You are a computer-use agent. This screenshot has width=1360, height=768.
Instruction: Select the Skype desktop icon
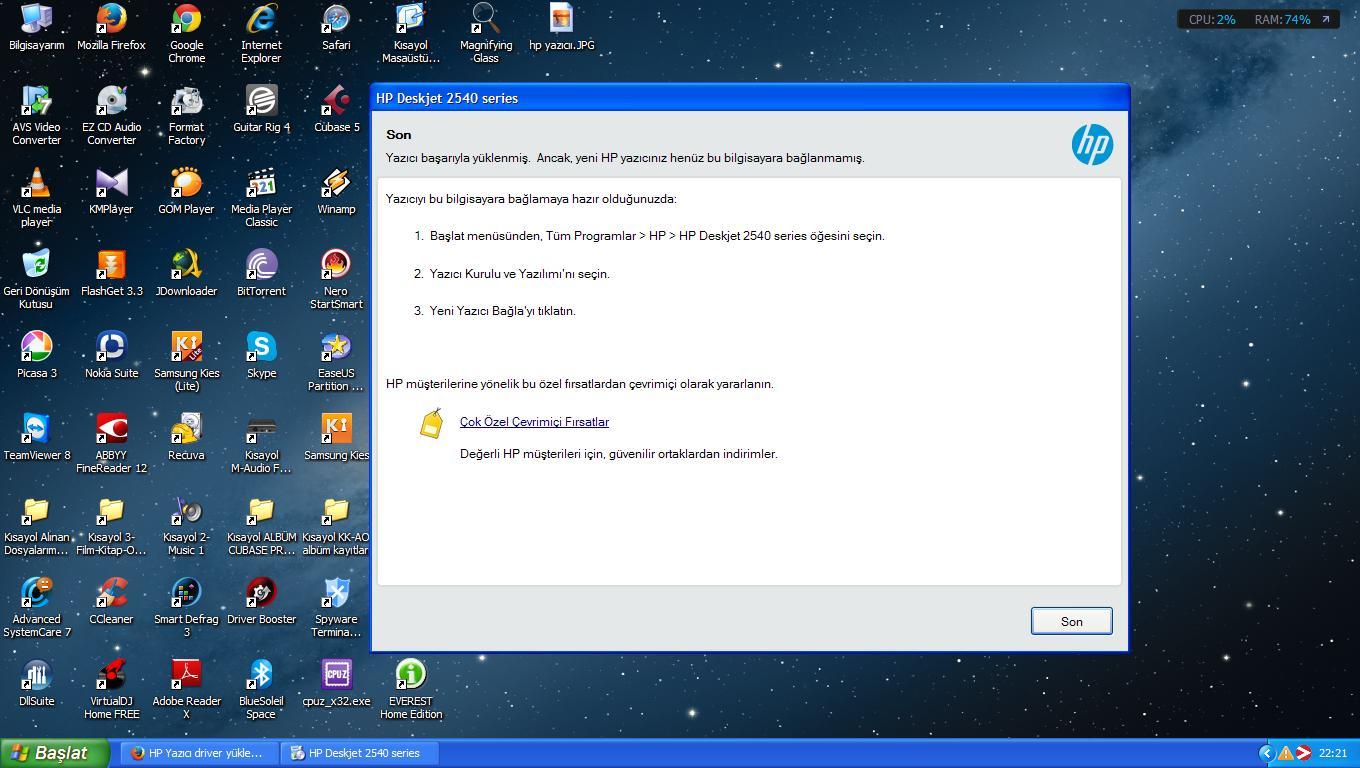click(x=261, y=355)
